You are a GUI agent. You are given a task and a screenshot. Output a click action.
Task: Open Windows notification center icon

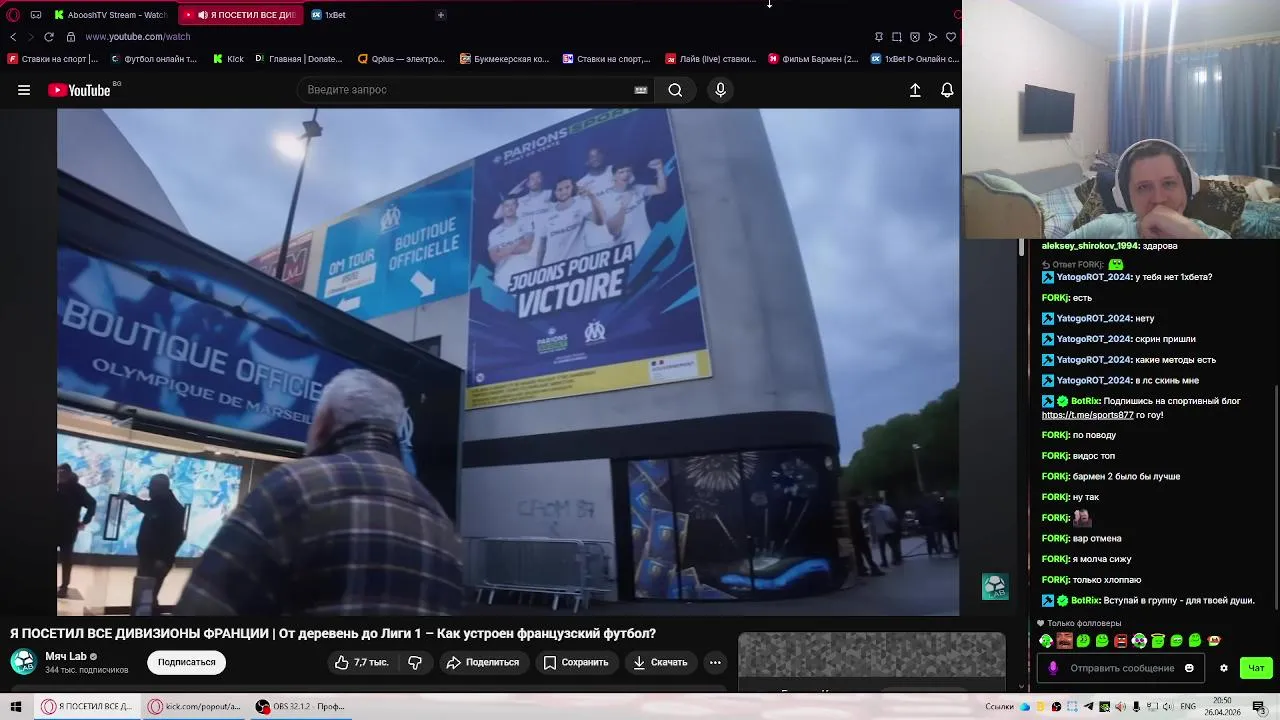1259,707
